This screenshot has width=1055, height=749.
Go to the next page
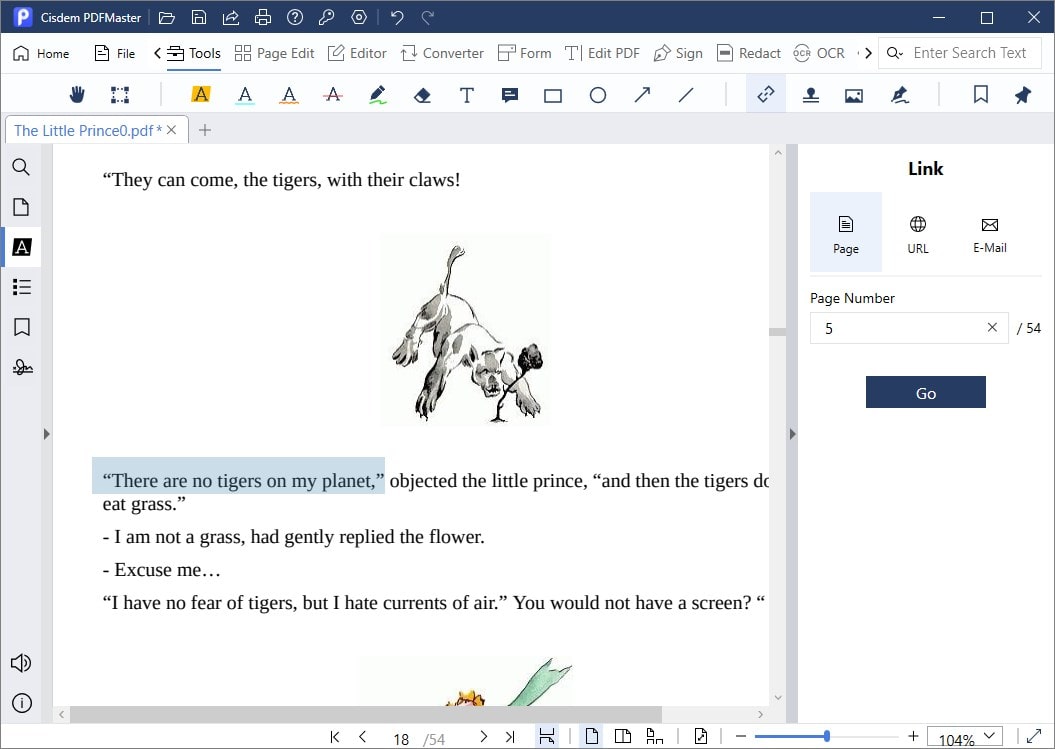483,737
